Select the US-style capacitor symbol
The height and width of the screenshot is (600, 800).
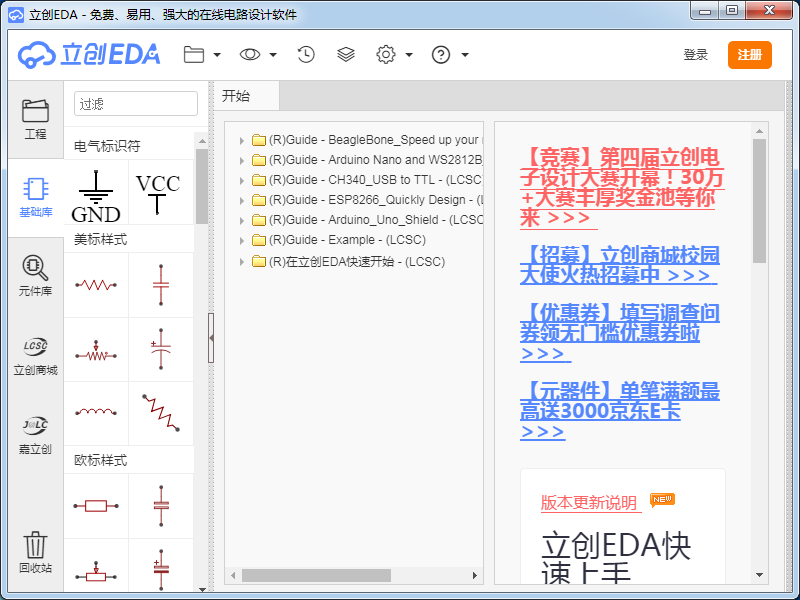[161, 285]
